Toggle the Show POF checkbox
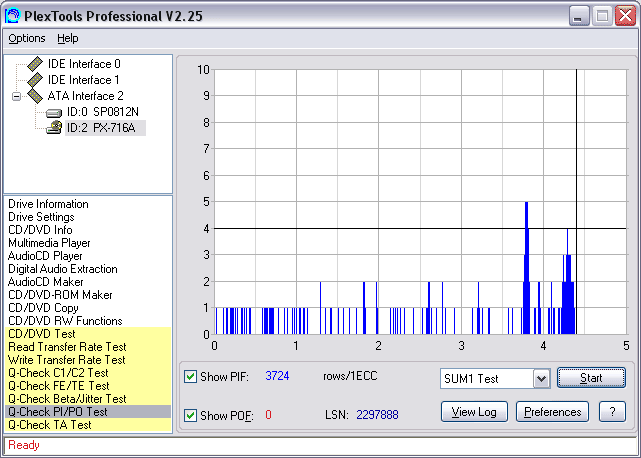Screen dimensions: 641x458 190,415
